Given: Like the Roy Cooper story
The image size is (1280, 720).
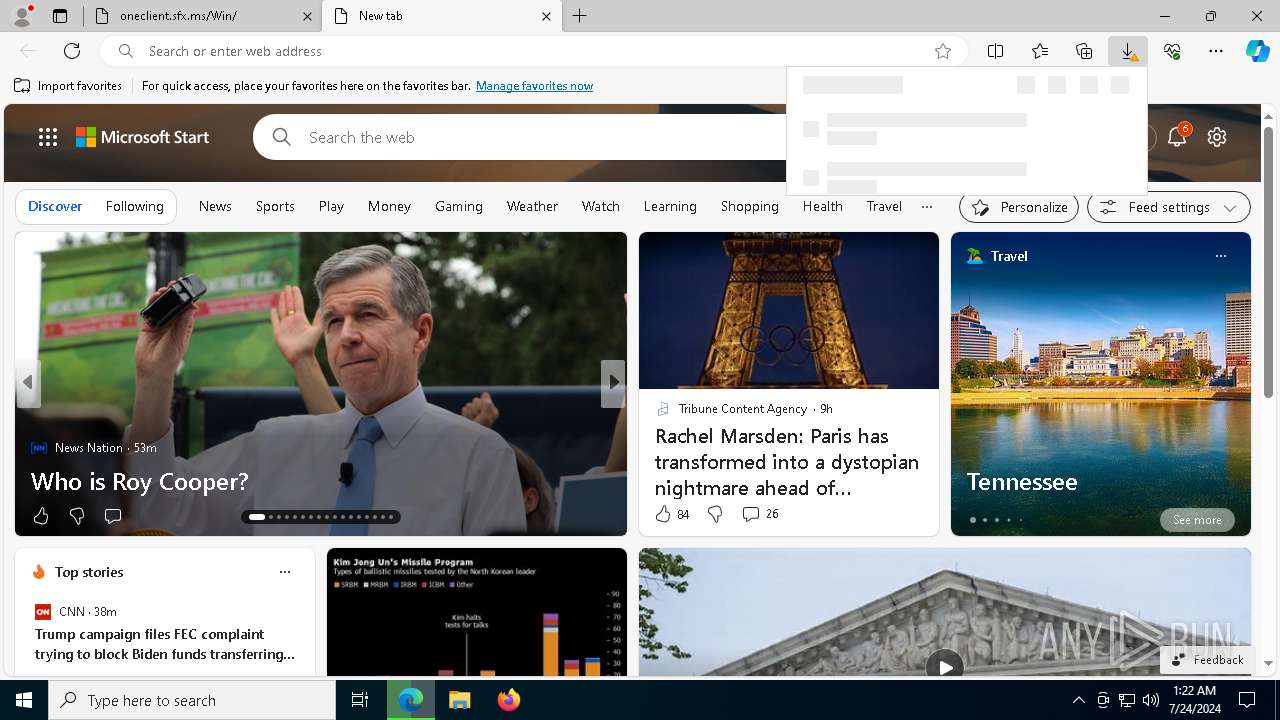Looking at the screenshot, I should tap(41, 516).
